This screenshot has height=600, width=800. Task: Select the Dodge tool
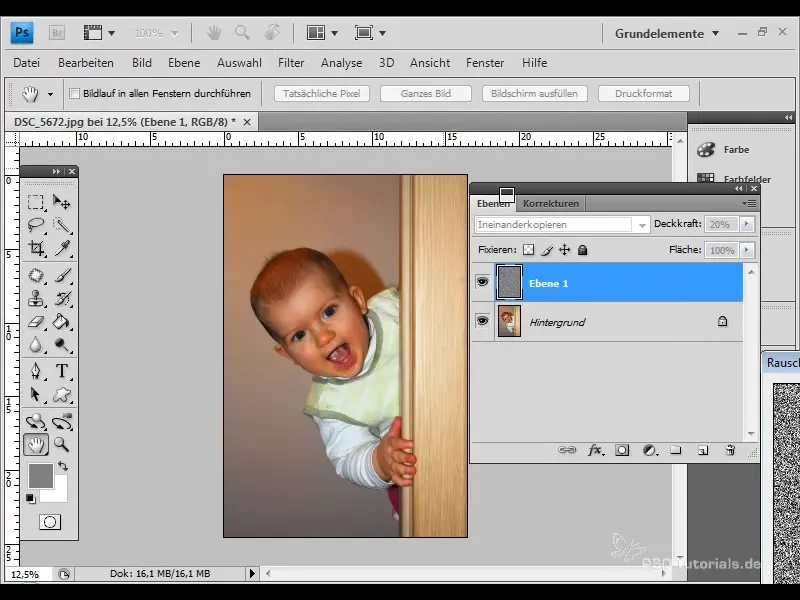pos(62,345)
